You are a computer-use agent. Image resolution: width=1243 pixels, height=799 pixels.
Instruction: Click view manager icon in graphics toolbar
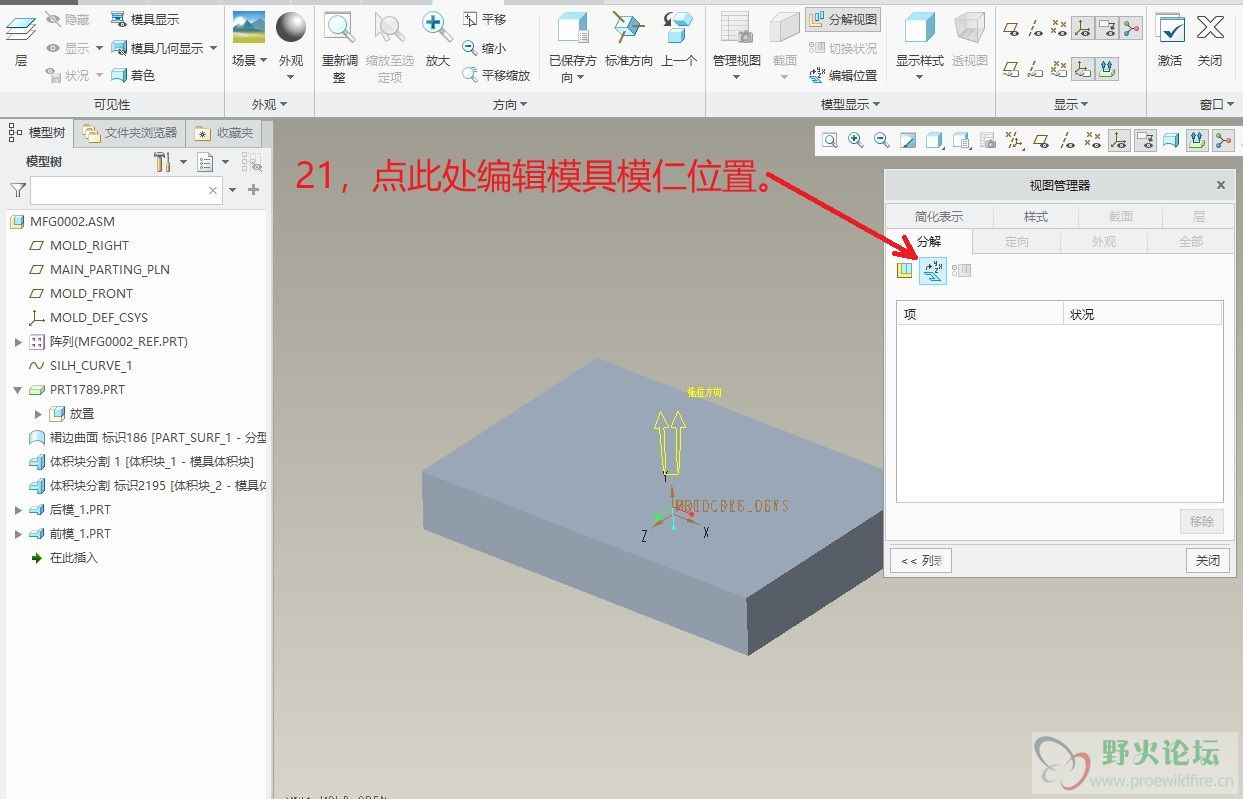[x=987, y=141]
